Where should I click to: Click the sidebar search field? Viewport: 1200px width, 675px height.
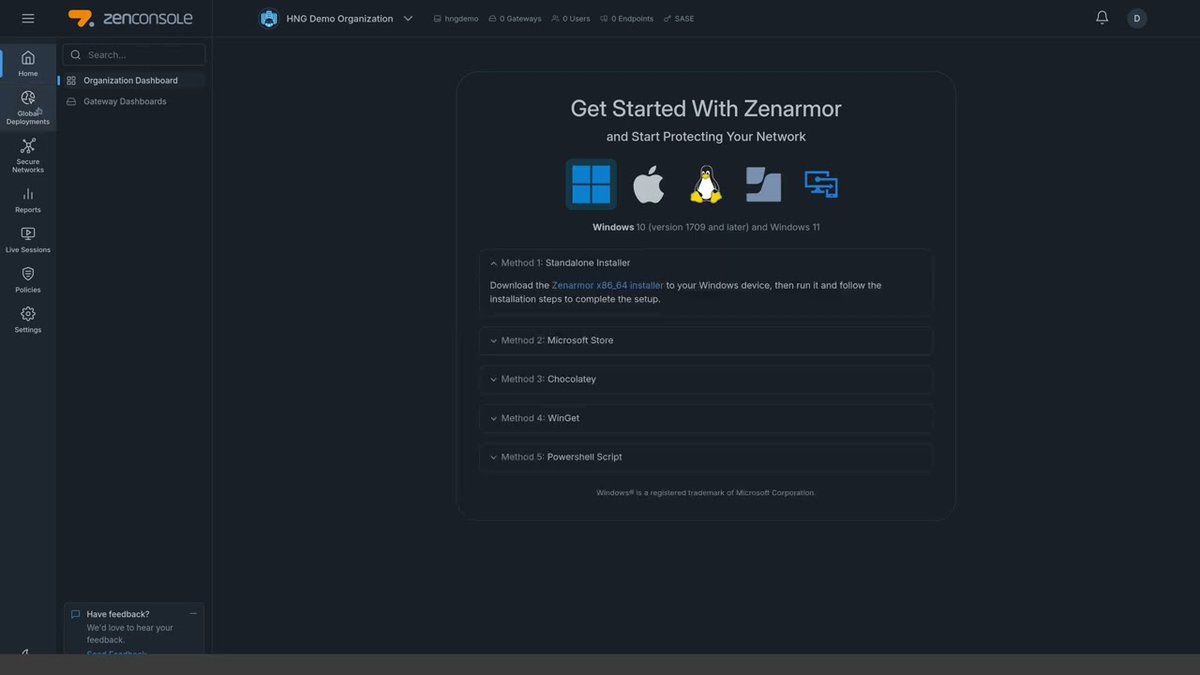click(x=134, y=55)
